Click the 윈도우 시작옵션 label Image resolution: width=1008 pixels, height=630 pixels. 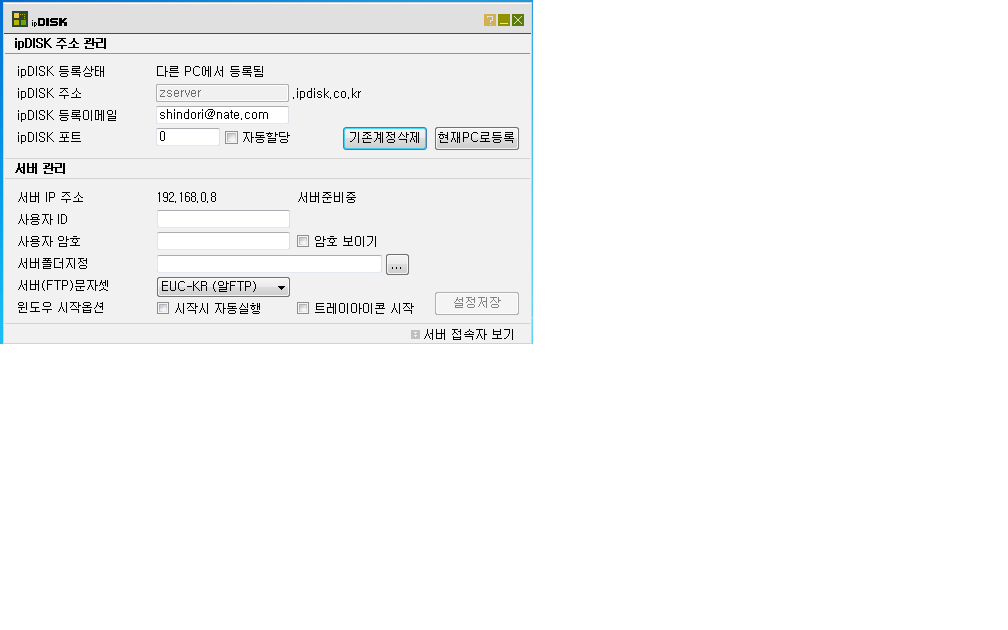(60, 307)
